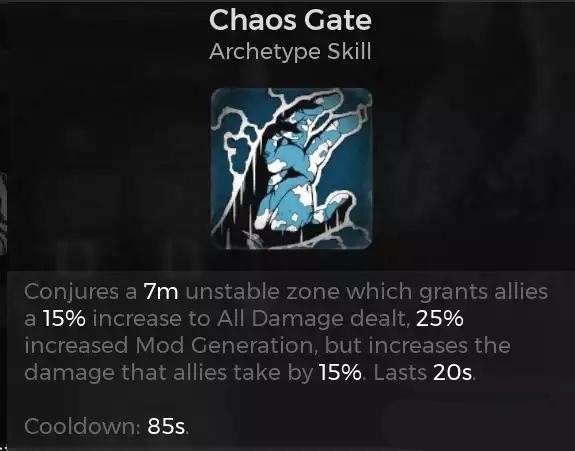Click the word Lasts

coord(400,373)
